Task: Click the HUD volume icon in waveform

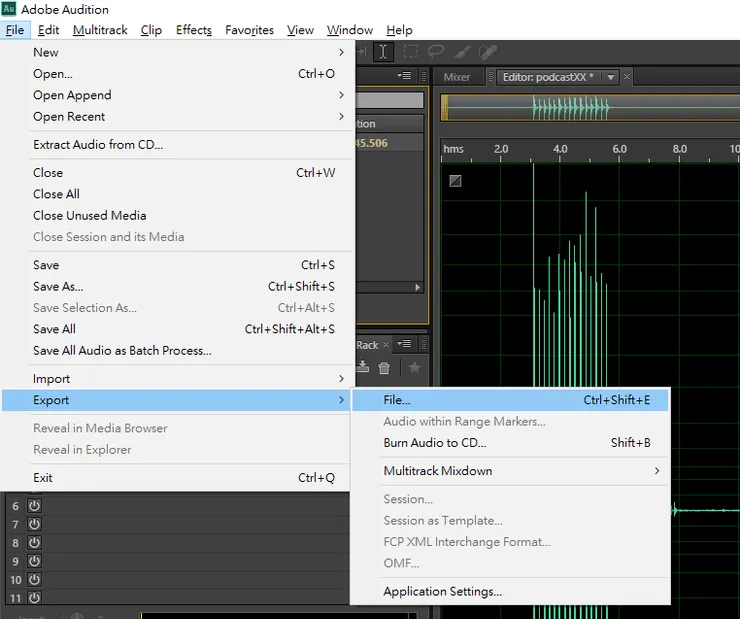Action: [x=456, y=181]
